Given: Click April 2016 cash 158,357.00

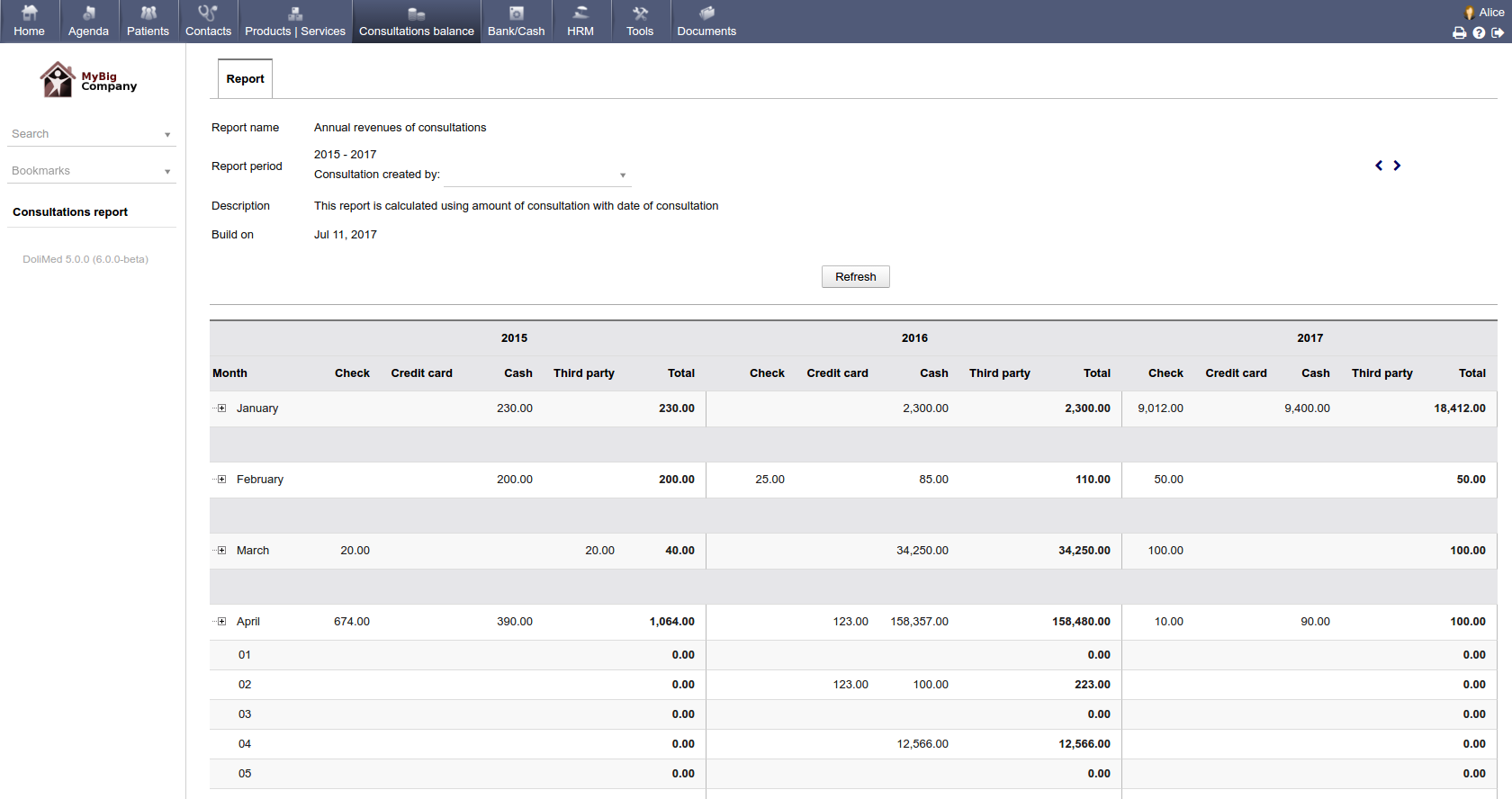Looking at the screenshot, I should coord(919,622).
